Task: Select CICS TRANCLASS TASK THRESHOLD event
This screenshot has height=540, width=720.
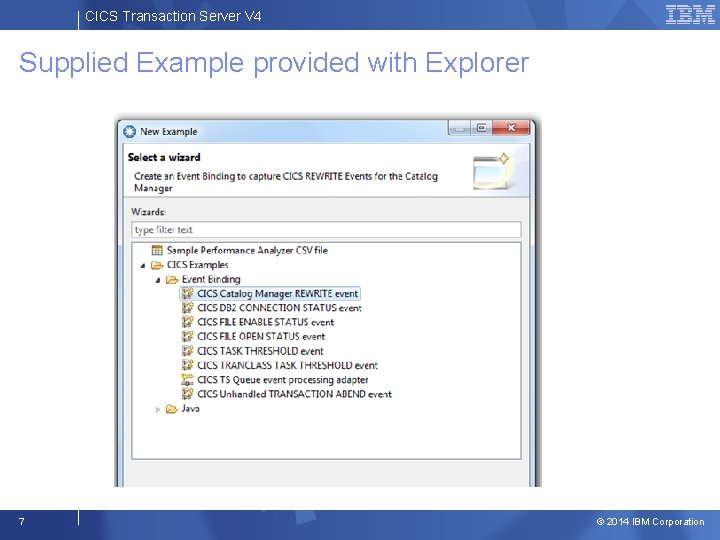Action: pos(287,365)
